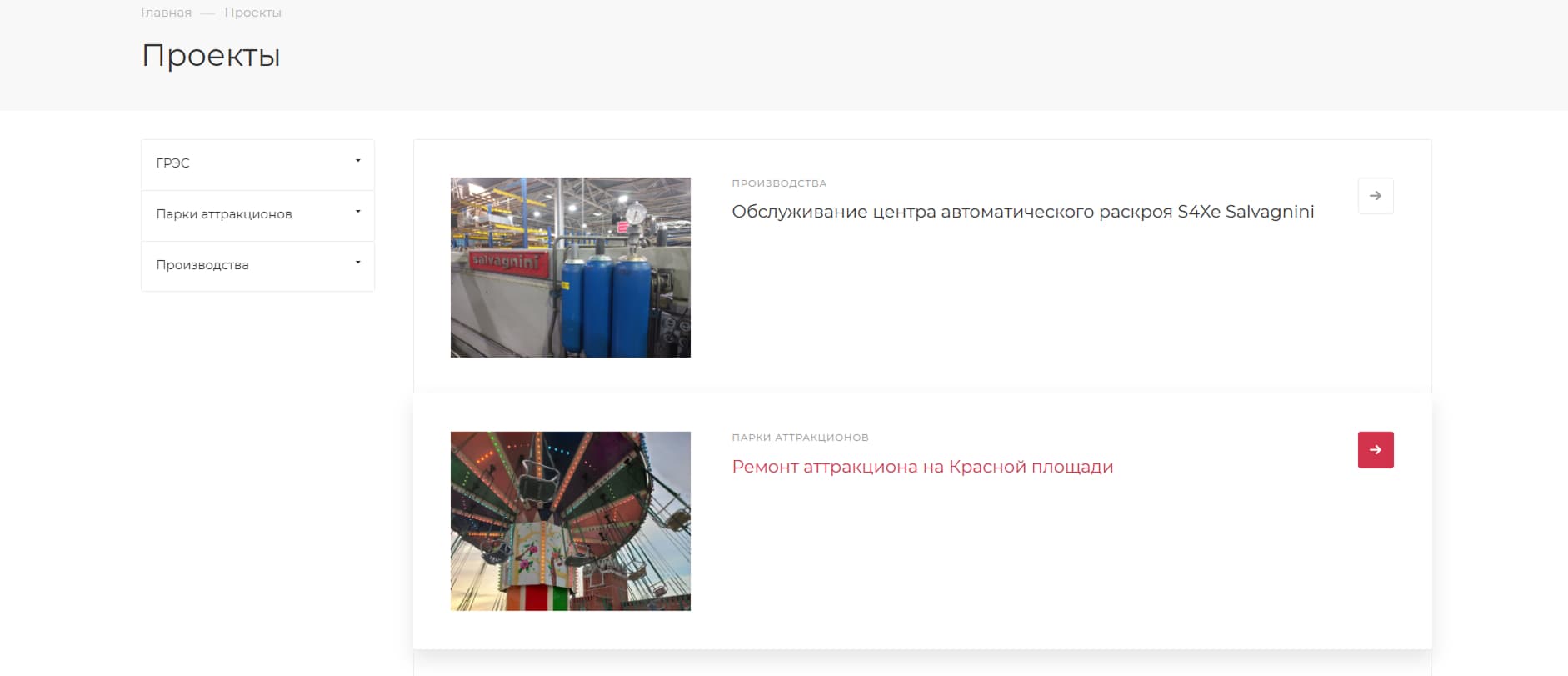Viewport: 1568px width, 676px height.
Task: Click the gray arrow button on Salvagnini project
Action: click(1375, 196)
